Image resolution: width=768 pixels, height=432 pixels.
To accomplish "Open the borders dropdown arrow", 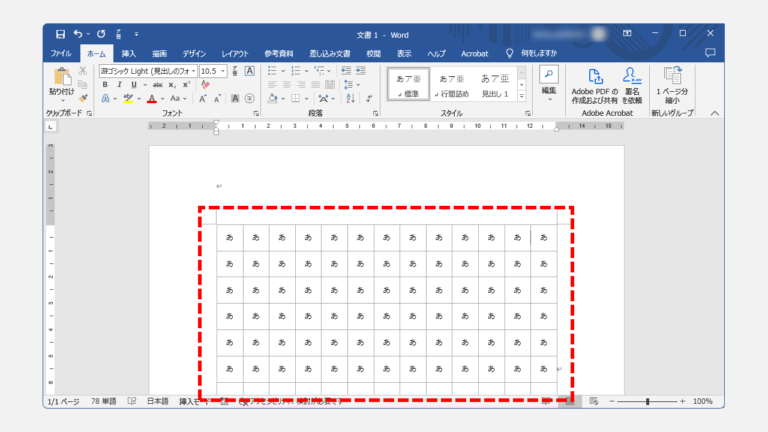I will (307, 99).
